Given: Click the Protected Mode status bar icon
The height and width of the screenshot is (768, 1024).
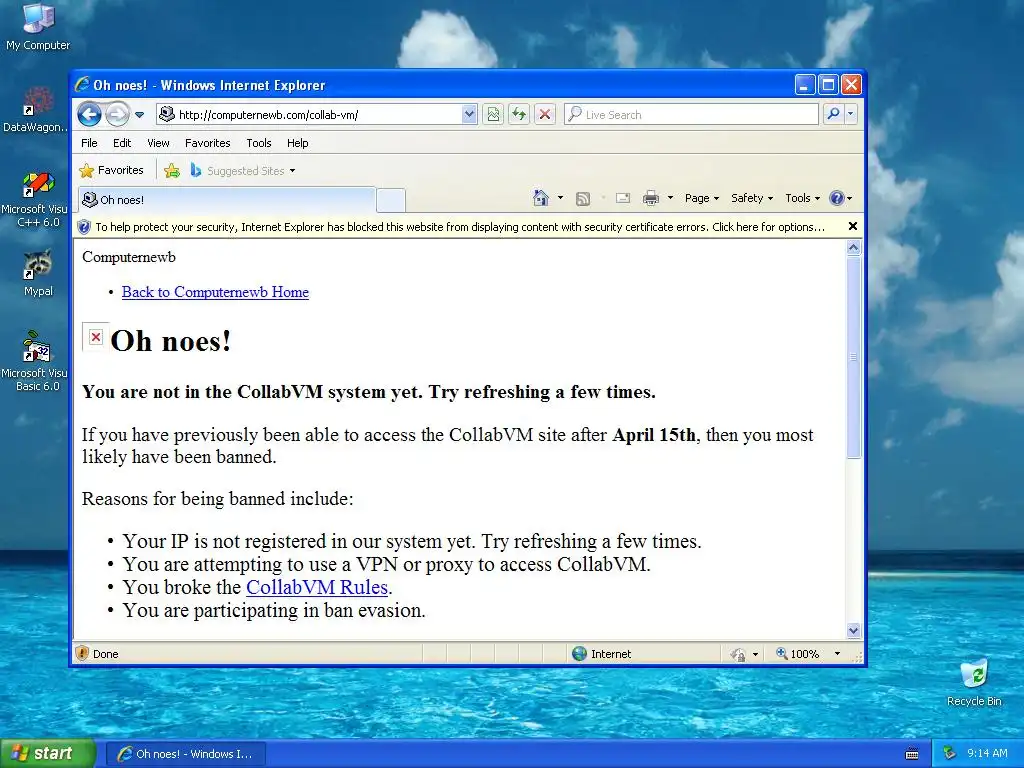Looking at the screenshot, I should 738,654.
